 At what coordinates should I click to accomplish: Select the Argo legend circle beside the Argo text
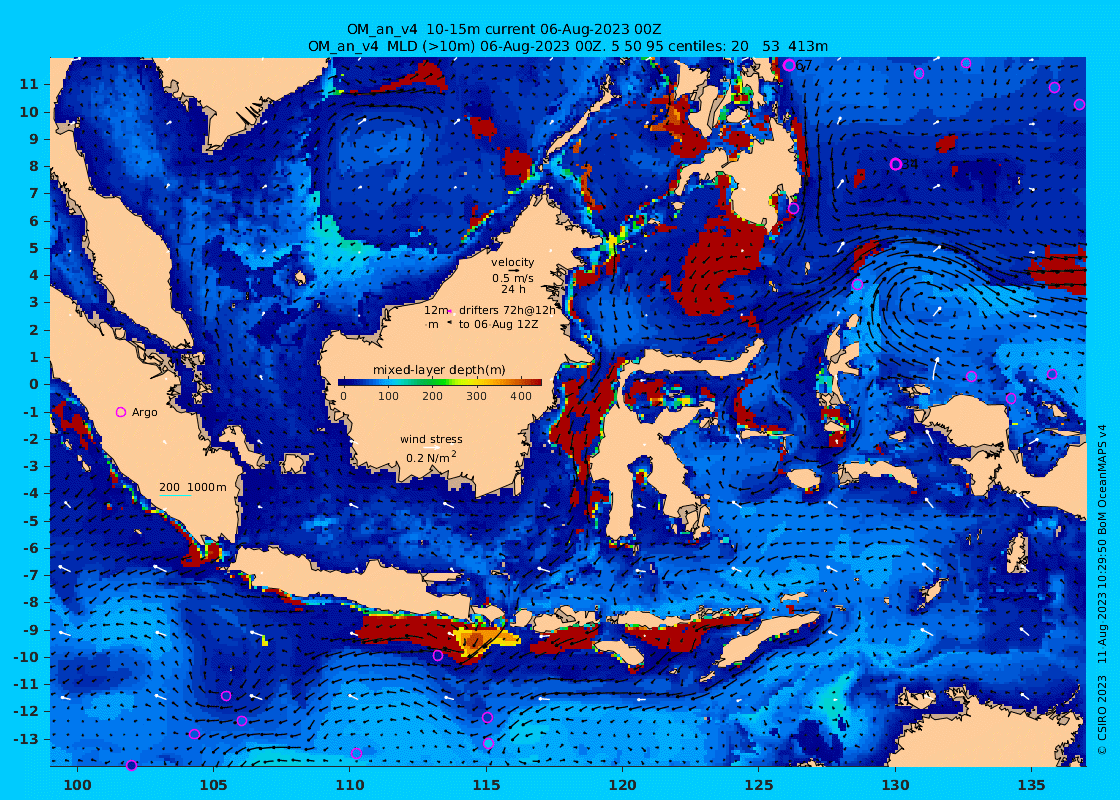click(121, 412)
